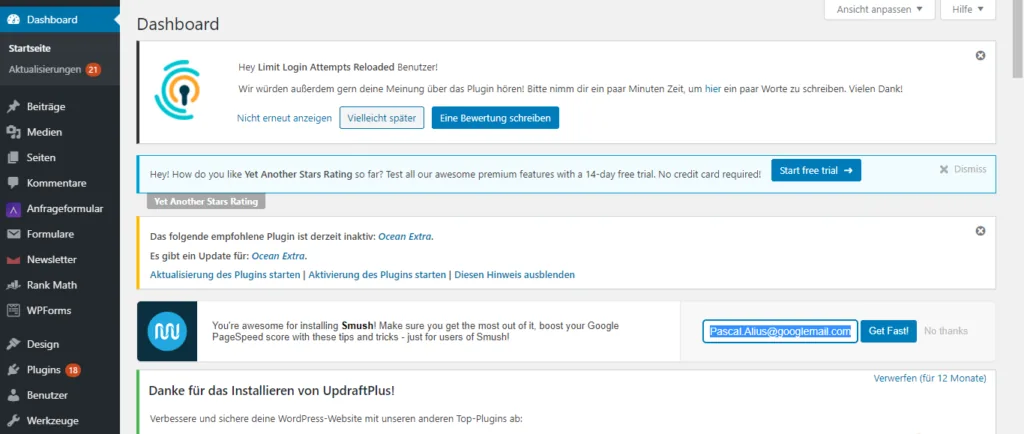
Task: Click the first Ocean Extra link (inaktiv)
Action: 405,236
